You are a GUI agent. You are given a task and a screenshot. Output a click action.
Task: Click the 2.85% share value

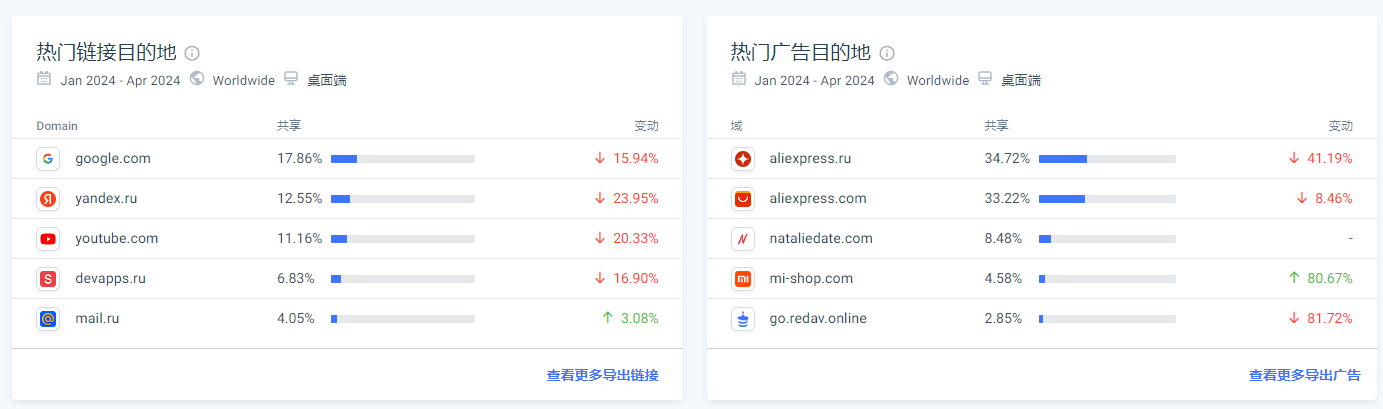coord(1003,319)
